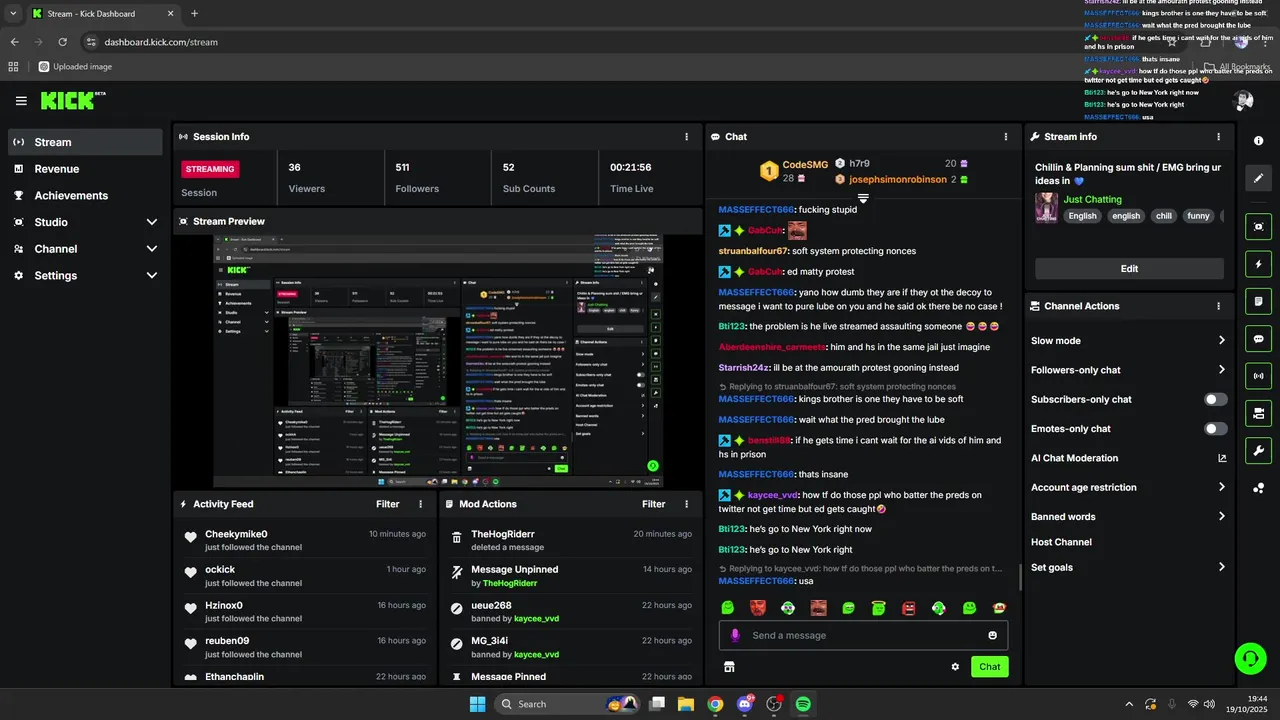Toggle Subscribers-only chat switch
1280x720 pixels.
[1215, 399]
